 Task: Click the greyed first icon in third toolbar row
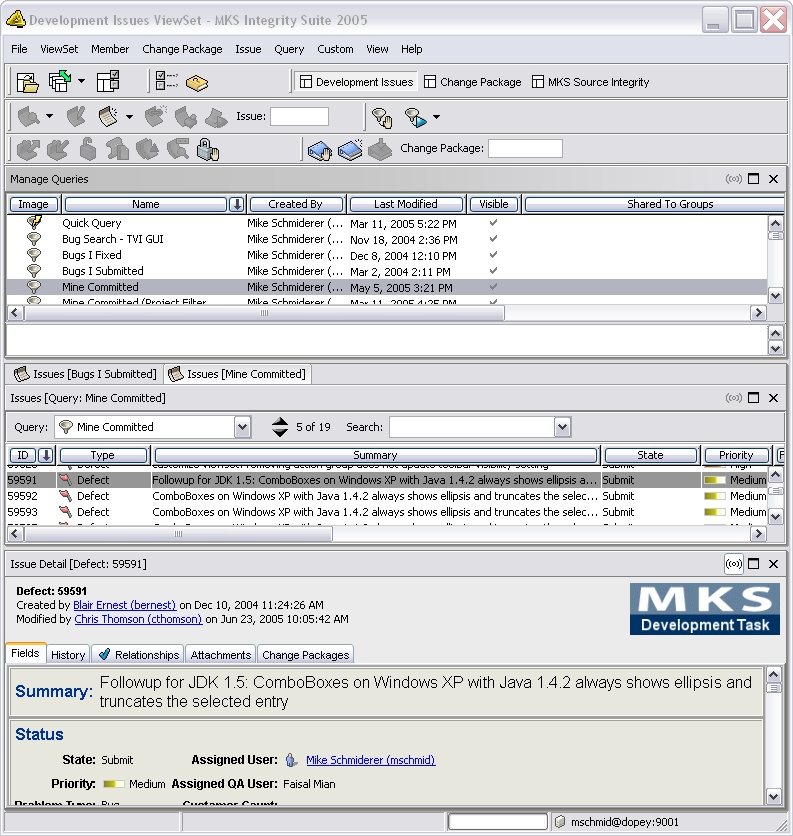click(28, 149)
